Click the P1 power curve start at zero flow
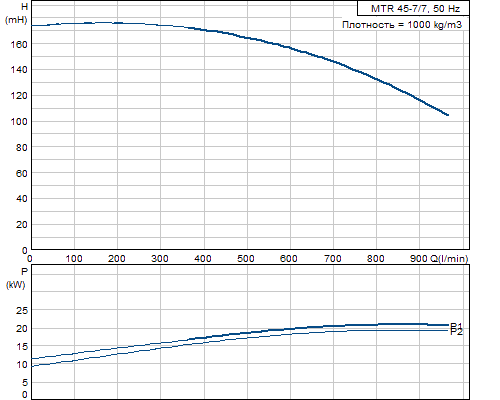 (x=32, y=359)
